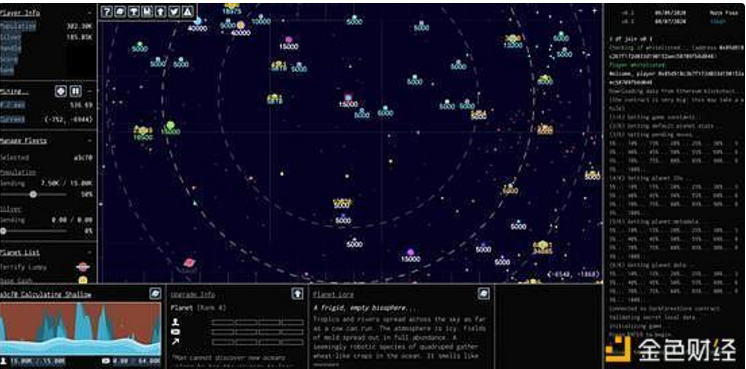
Task: Click the Planet Lore panel title
Action: click(333, 295)
